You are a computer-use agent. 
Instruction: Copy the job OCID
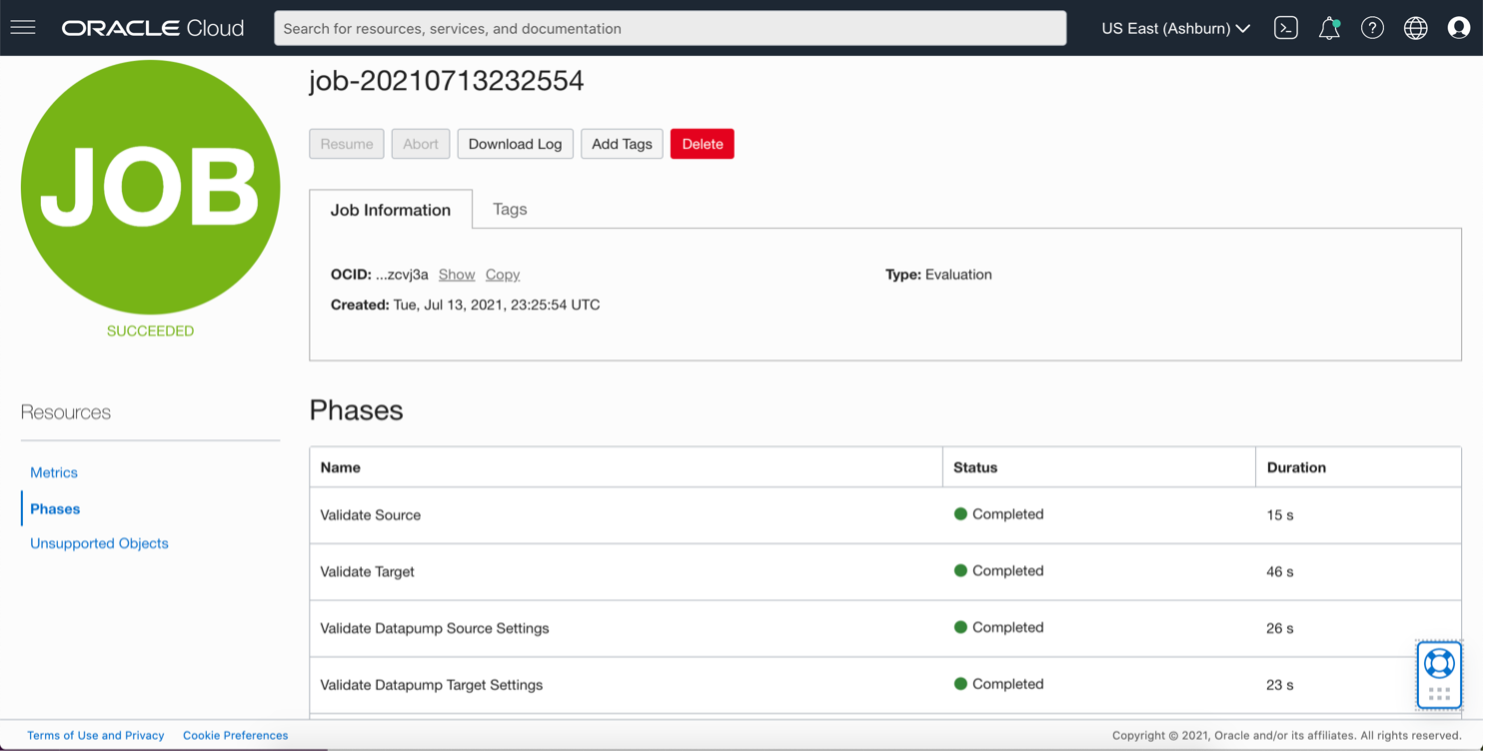click(x=503, y=274)
